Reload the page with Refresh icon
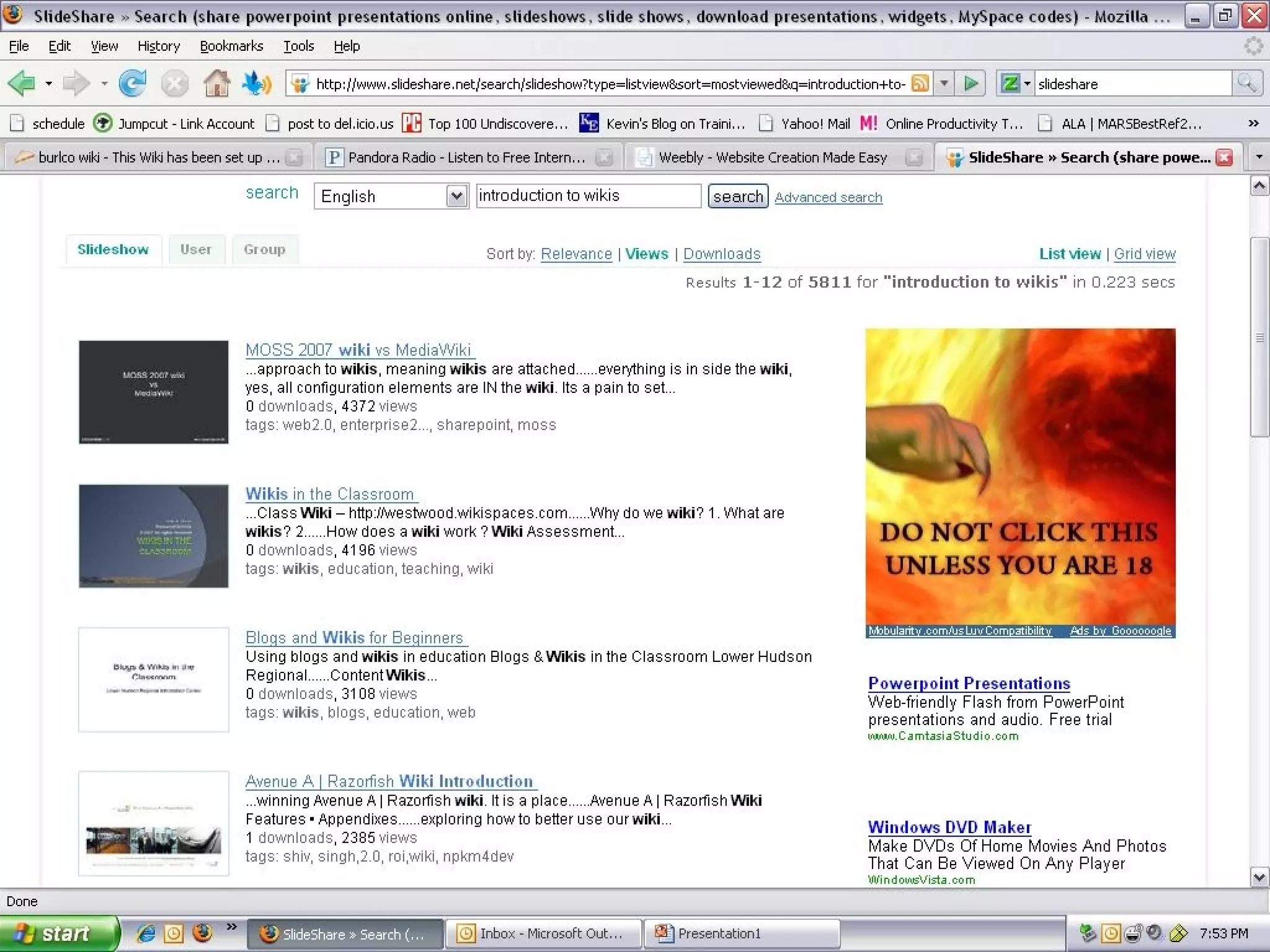The image size is (1270, 952). [x=132, y=83]
